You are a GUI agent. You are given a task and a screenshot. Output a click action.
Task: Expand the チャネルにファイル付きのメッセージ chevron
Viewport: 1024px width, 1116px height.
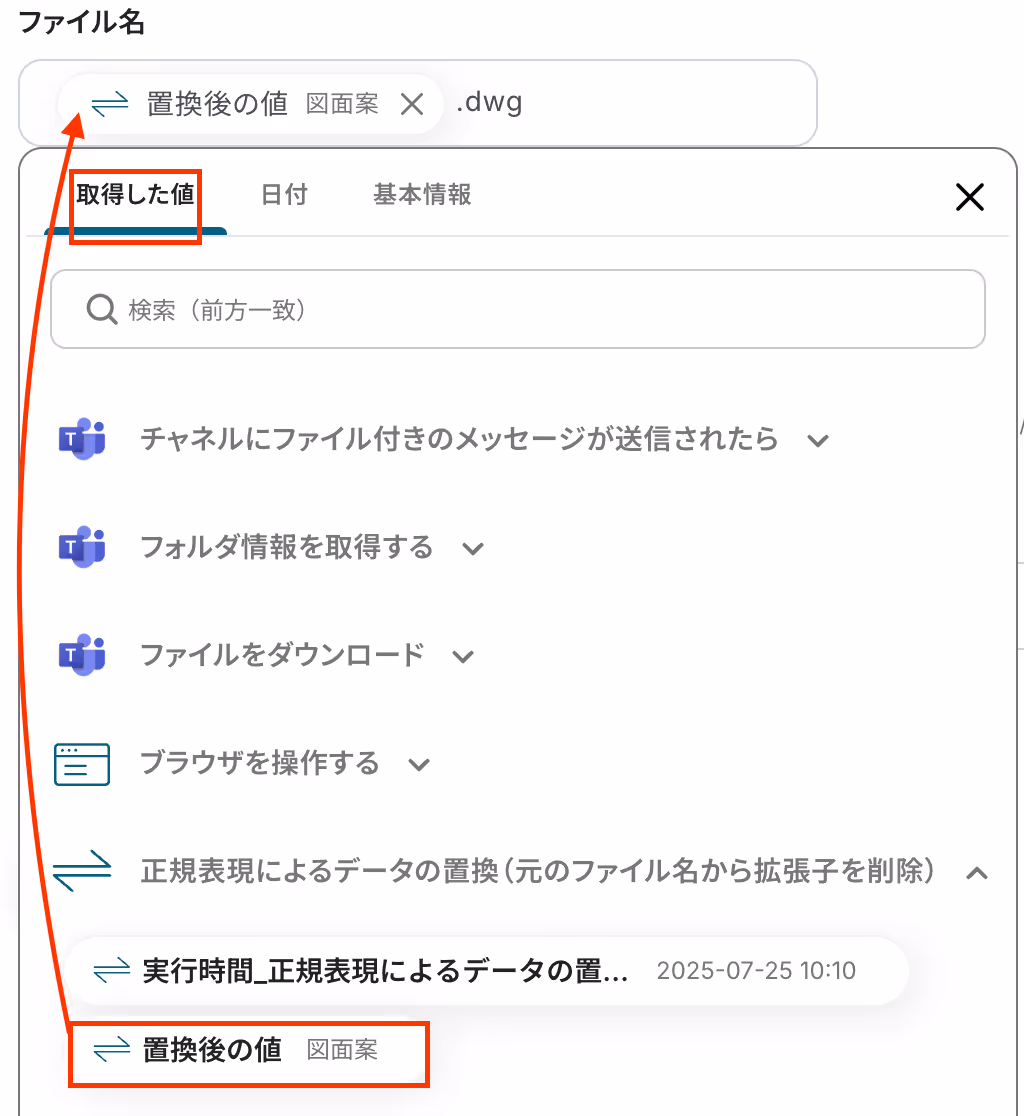(x=818, y=441)
